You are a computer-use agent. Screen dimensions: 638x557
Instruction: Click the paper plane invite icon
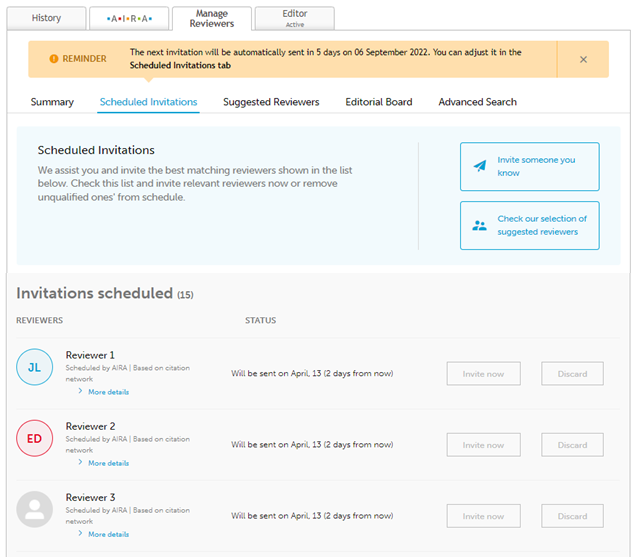pyautogui.click(x=480, y=167)
